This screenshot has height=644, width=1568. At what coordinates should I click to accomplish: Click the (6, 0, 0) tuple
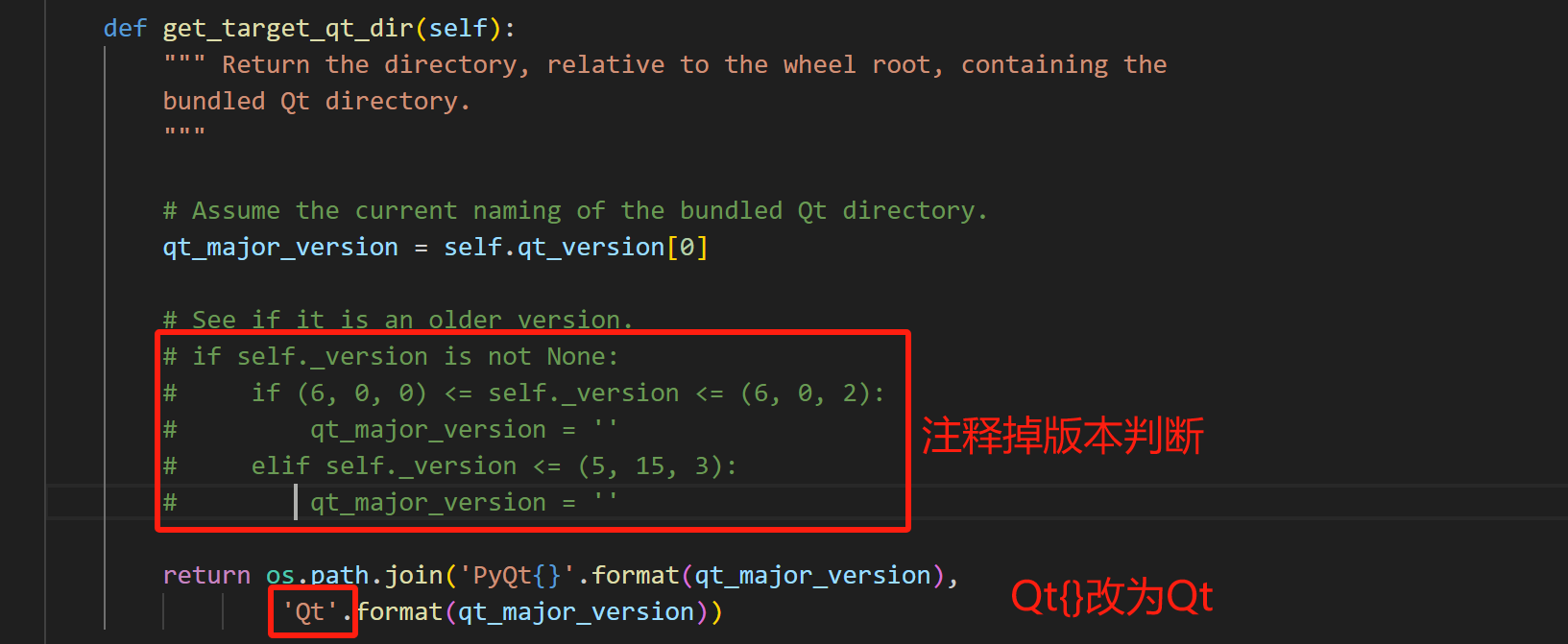(x=362, y=394)
